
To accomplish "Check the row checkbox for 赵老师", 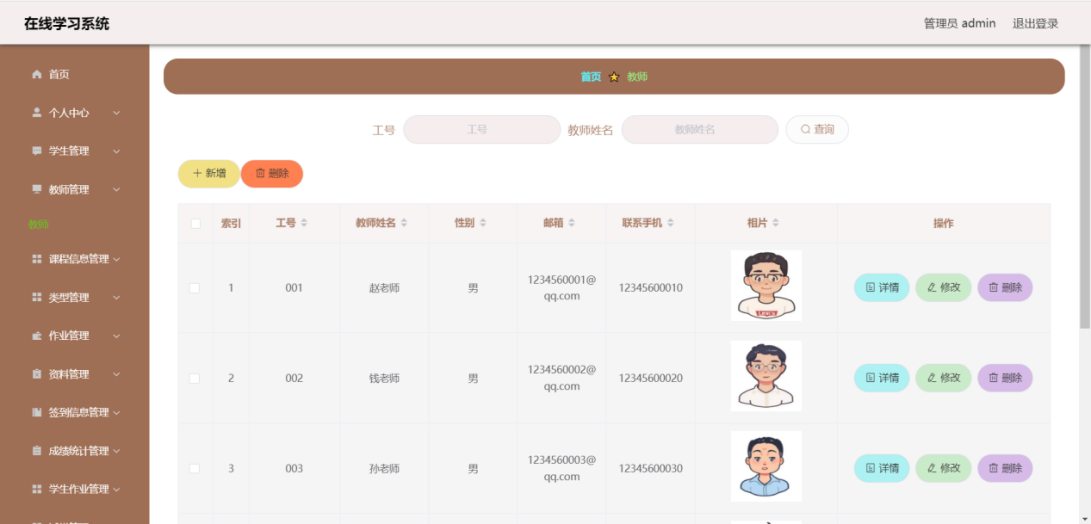I will pyautogui.click(x=195, y=288).
